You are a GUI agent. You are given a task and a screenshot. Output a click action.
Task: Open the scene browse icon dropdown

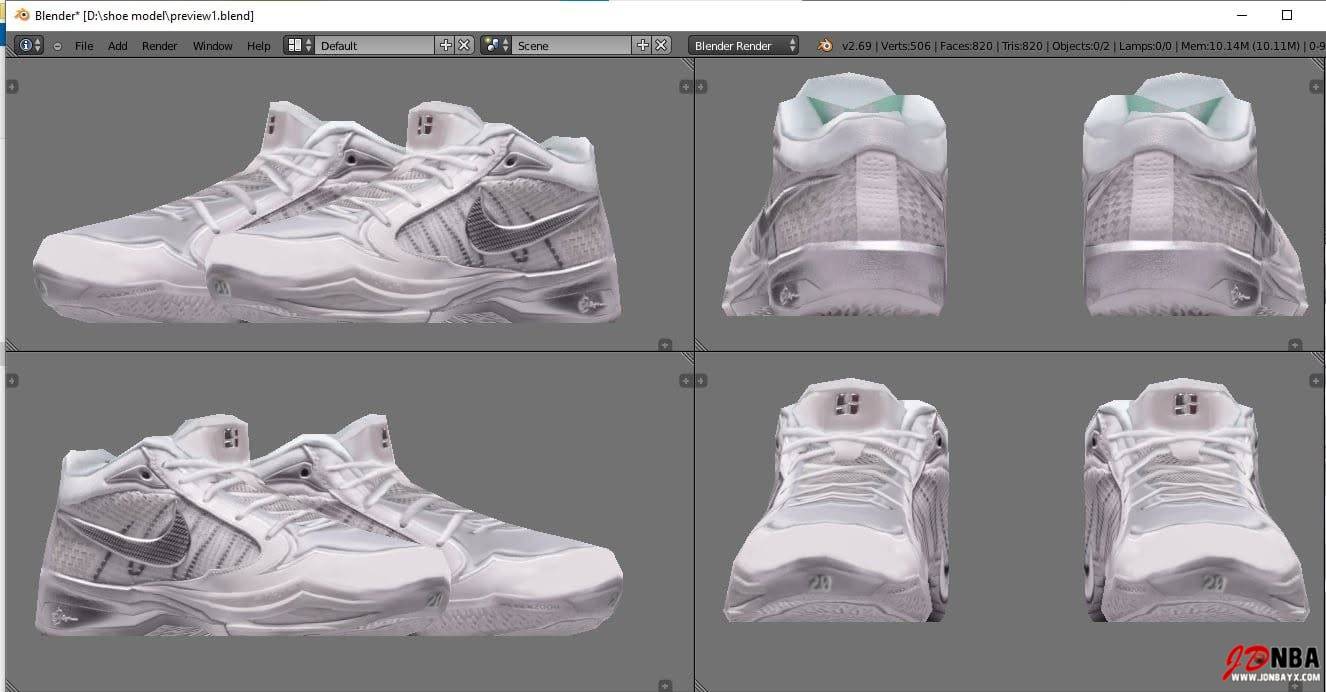(x=496, y=45)
